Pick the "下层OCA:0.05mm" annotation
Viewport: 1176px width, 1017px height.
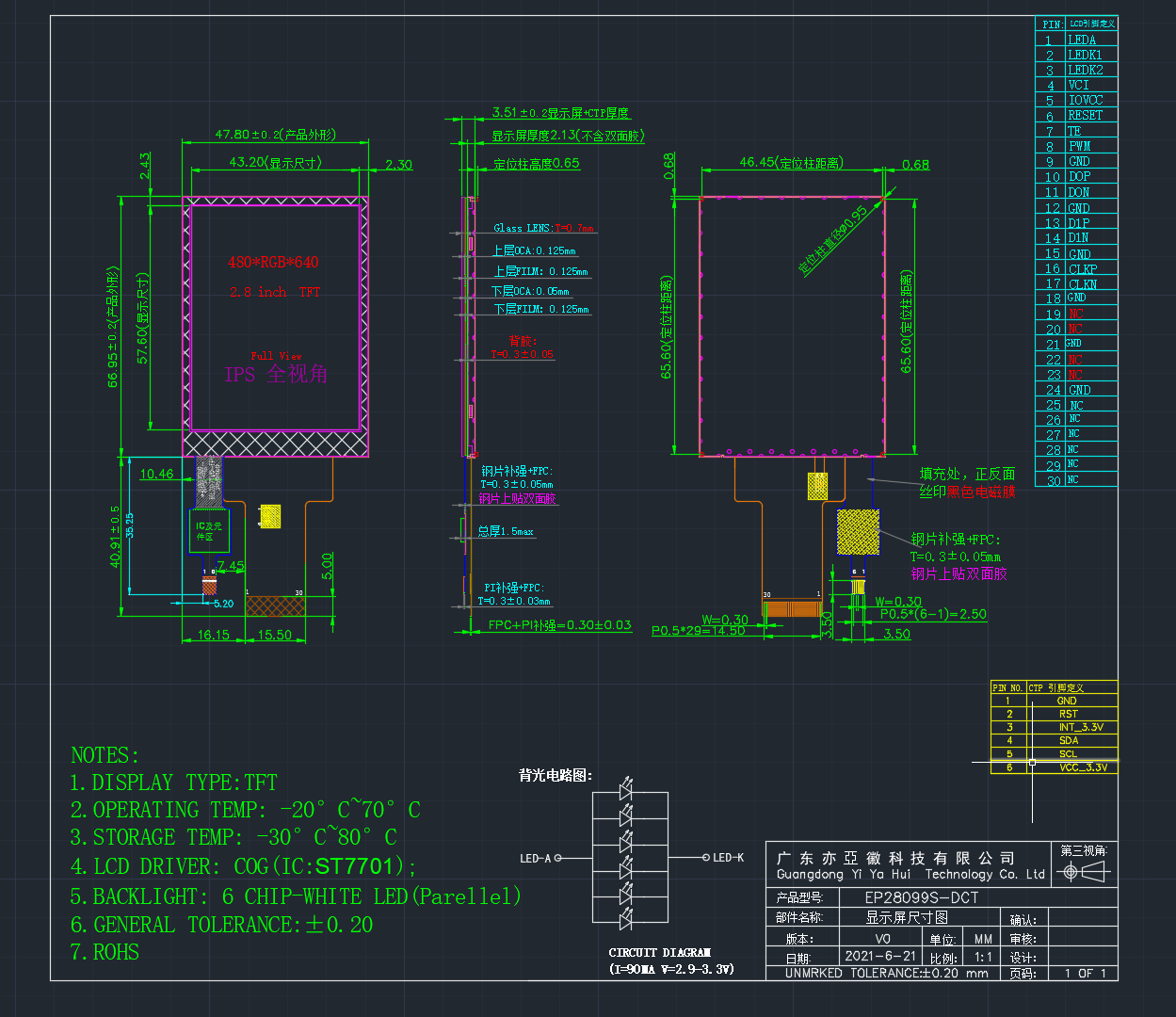click(x=530, y=291)
